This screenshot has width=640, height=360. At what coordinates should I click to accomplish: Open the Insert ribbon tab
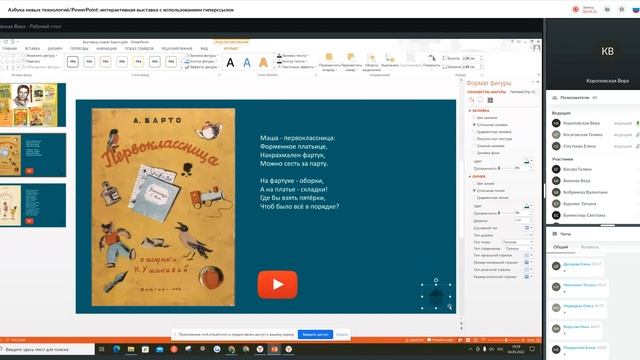(x=32, y=49)
